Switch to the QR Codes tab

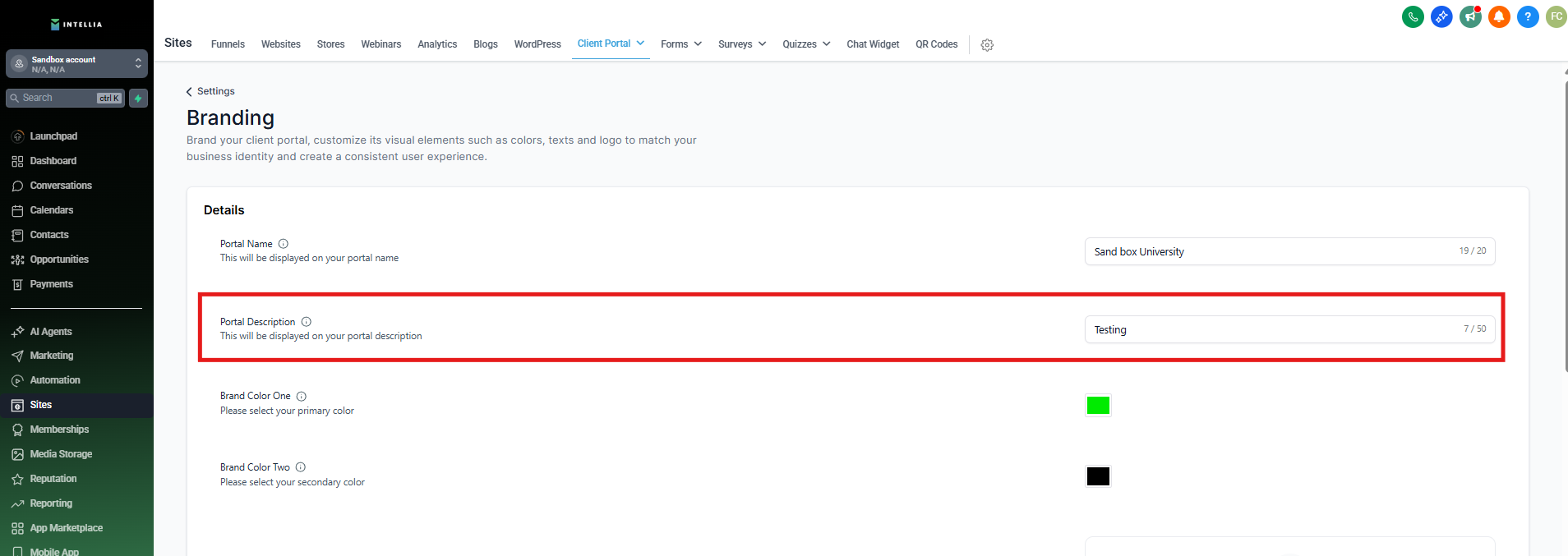tap(937, 44)
